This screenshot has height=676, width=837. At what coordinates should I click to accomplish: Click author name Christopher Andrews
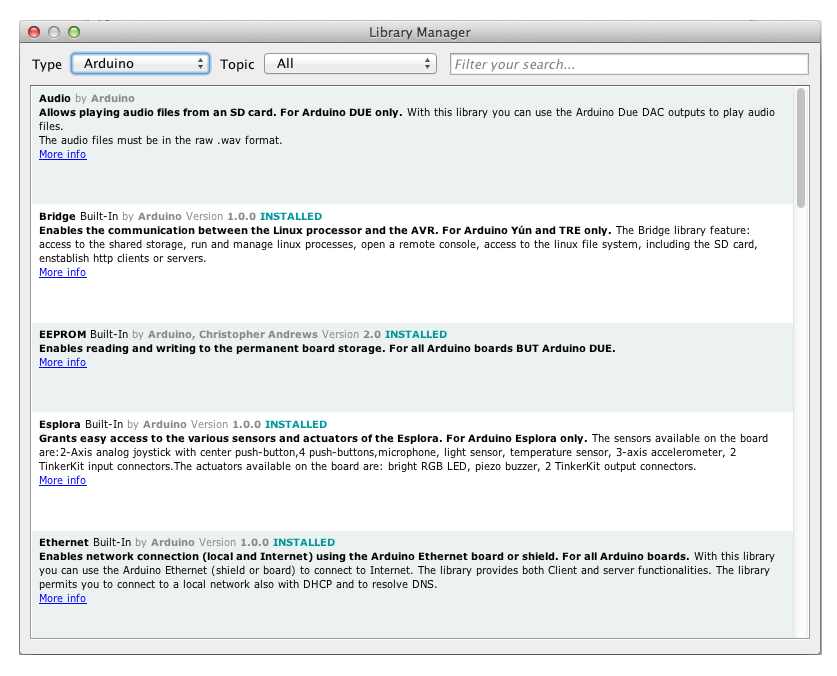pyautogui.click(x=258, y=334)
